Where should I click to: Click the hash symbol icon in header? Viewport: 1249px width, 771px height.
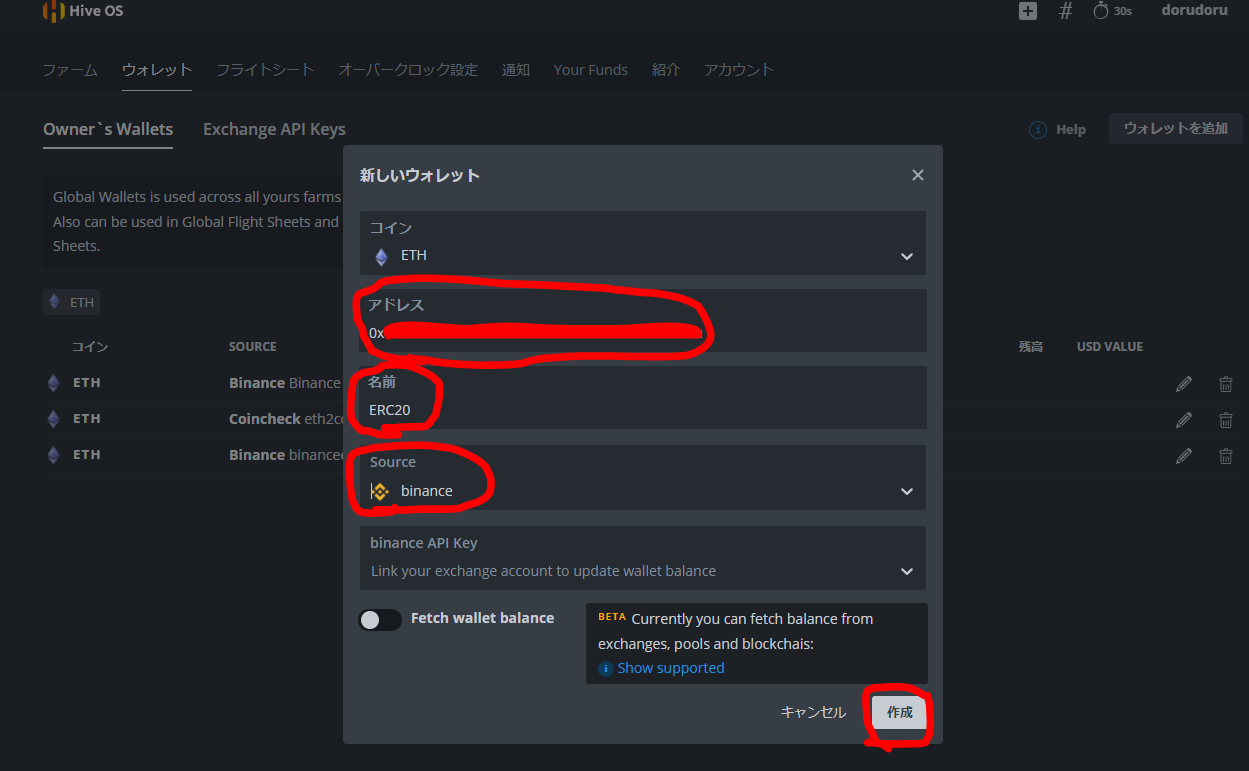tap(1065, 11)
